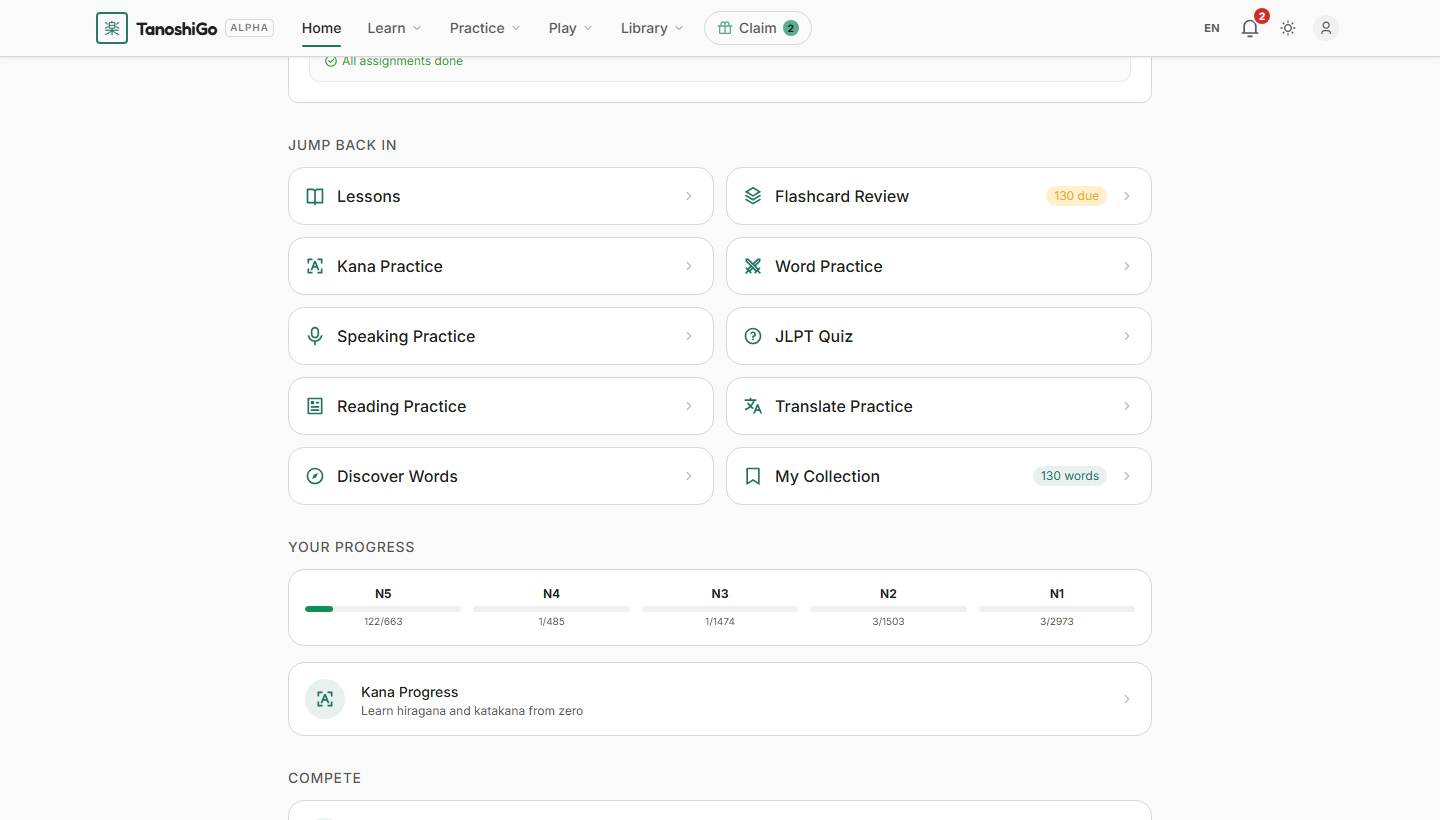Switch language via the EN button
This screenshot has width=1440, height=820.
point(1212,28)
